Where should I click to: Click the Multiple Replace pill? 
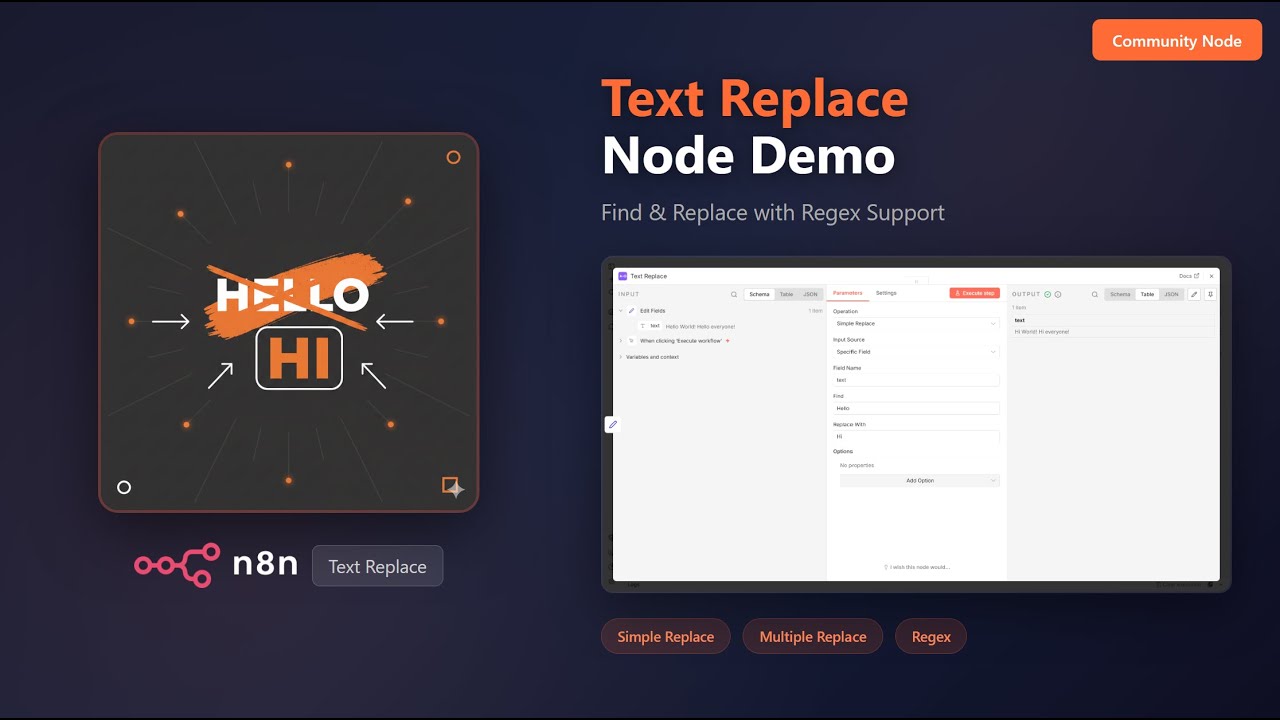coord(813,637)
